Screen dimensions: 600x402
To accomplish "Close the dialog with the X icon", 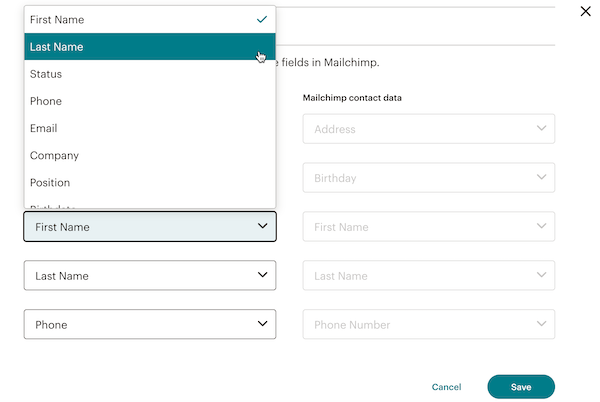I will point(586,11).
